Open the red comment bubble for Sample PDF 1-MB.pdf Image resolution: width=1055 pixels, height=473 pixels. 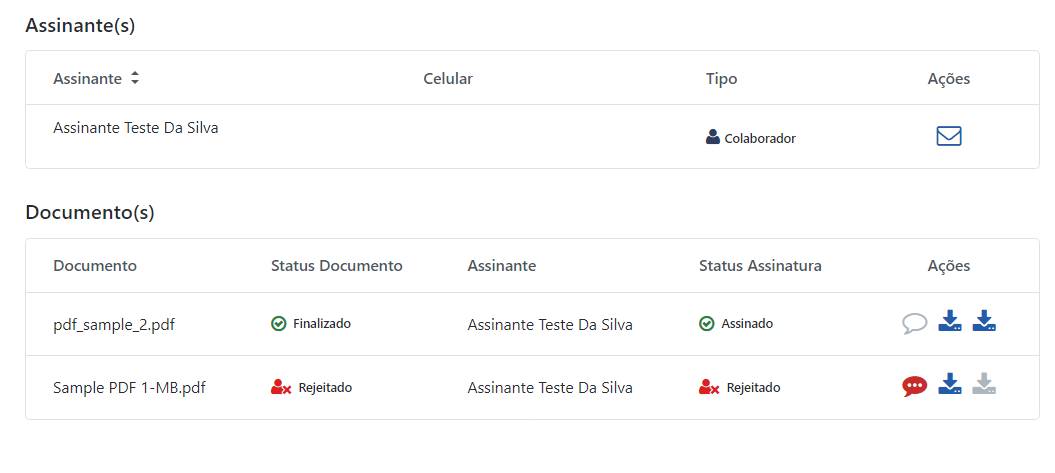[x=914, y=386]
